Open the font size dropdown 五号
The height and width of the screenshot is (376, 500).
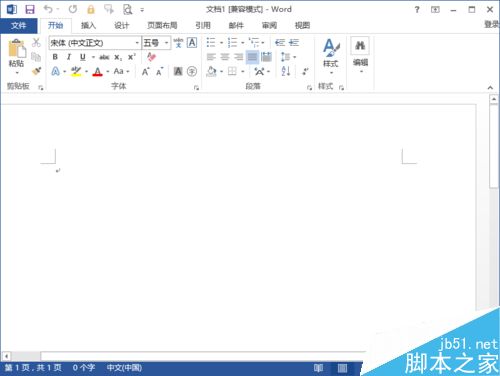pyautogui.click(x=166, y=43)
